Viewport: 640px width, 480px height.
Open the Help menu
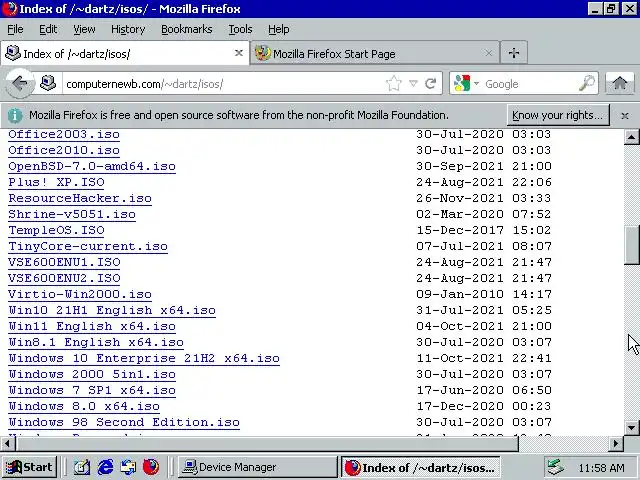[x=279, y=29]
